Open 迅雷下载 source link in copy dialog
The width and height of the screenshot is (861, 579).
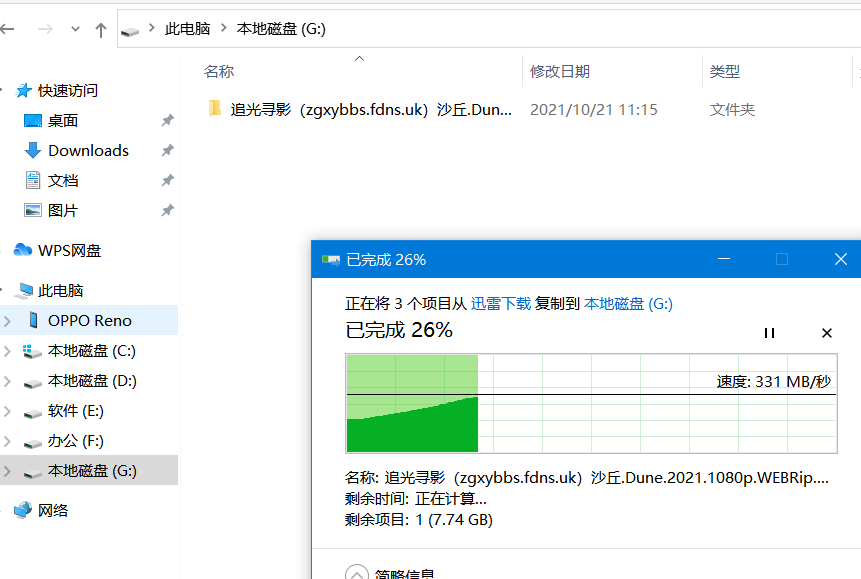click(501, 303)
